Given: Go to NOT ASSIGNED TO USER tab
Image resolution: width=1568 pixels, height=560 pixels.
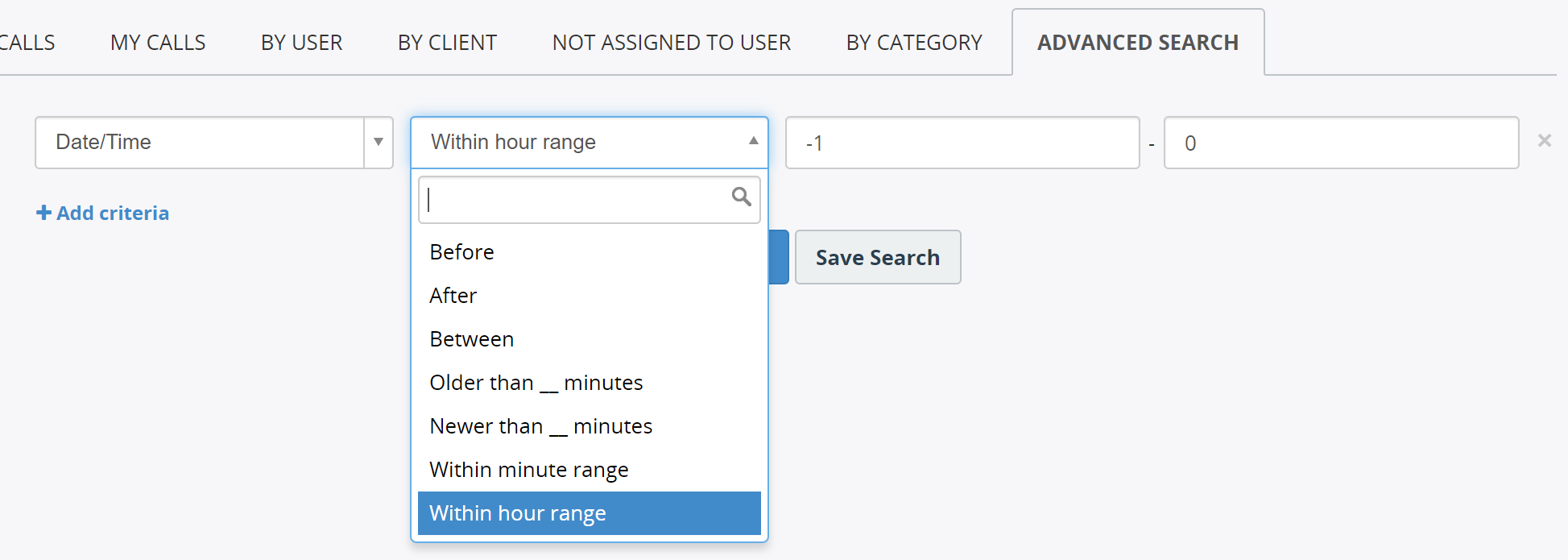Looking at the screenshot, I should click(672, 43).
